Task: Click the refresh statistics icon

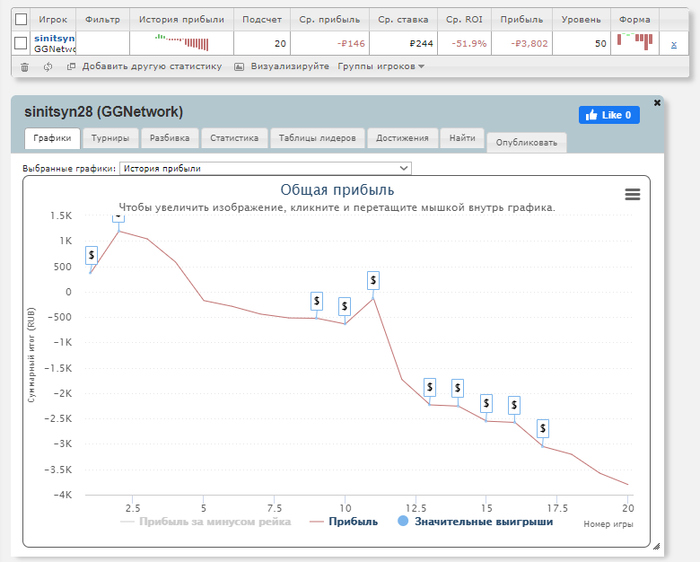Action: [x=48, y=67]
